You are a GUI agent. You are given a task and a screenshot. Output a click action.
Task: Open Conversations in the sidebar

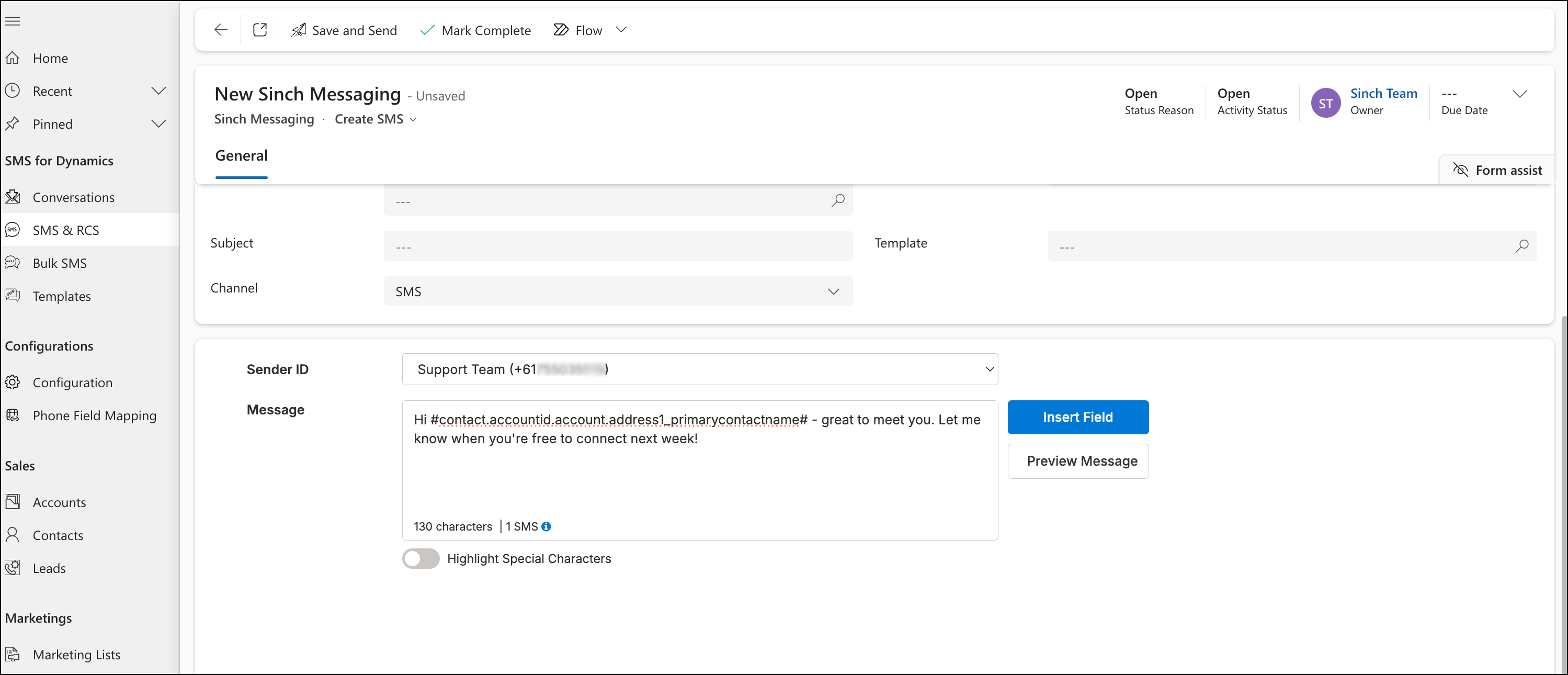pos(89,197)
